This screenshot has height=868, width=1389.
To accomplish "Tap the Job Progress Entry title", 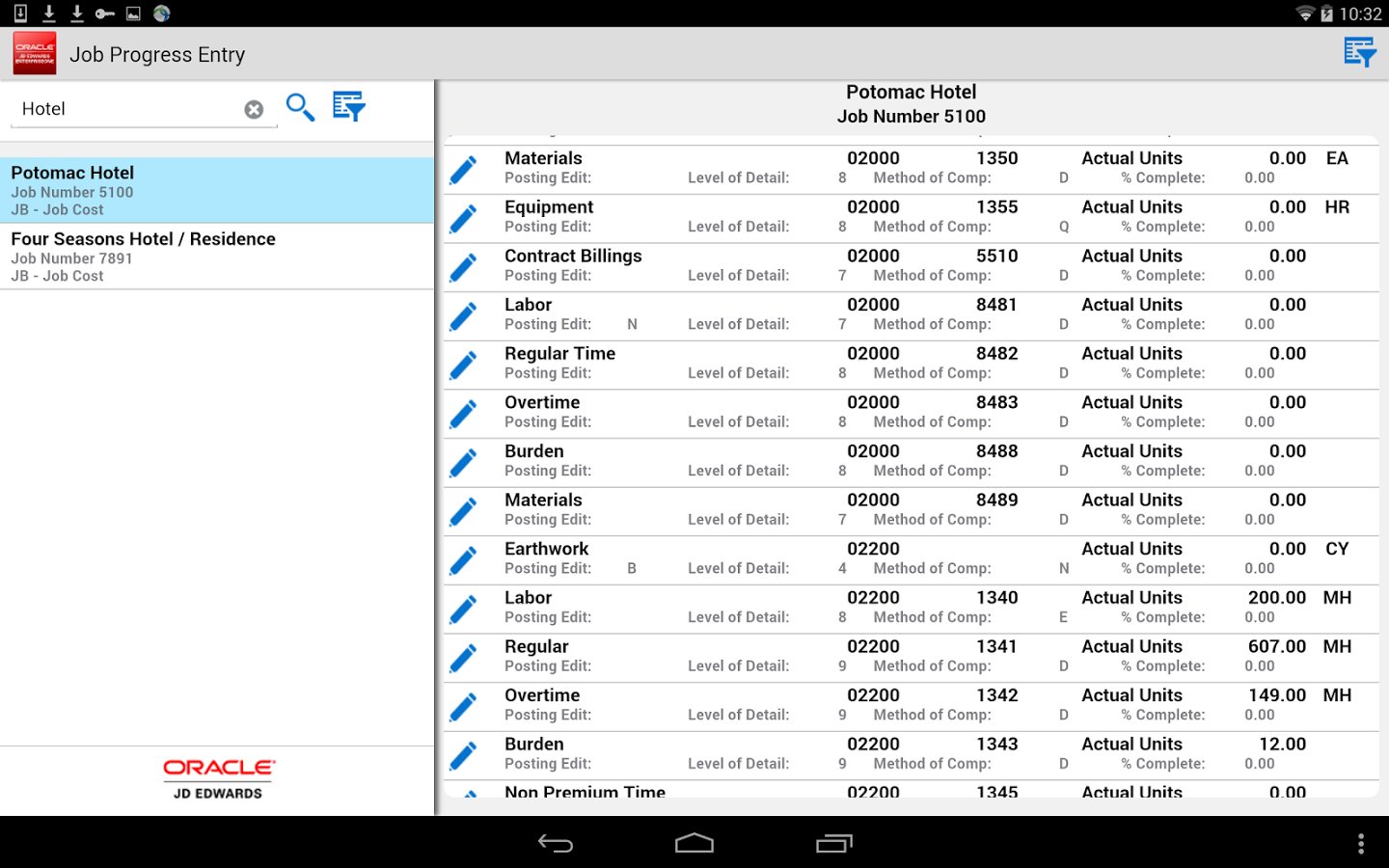I will 157,54.
